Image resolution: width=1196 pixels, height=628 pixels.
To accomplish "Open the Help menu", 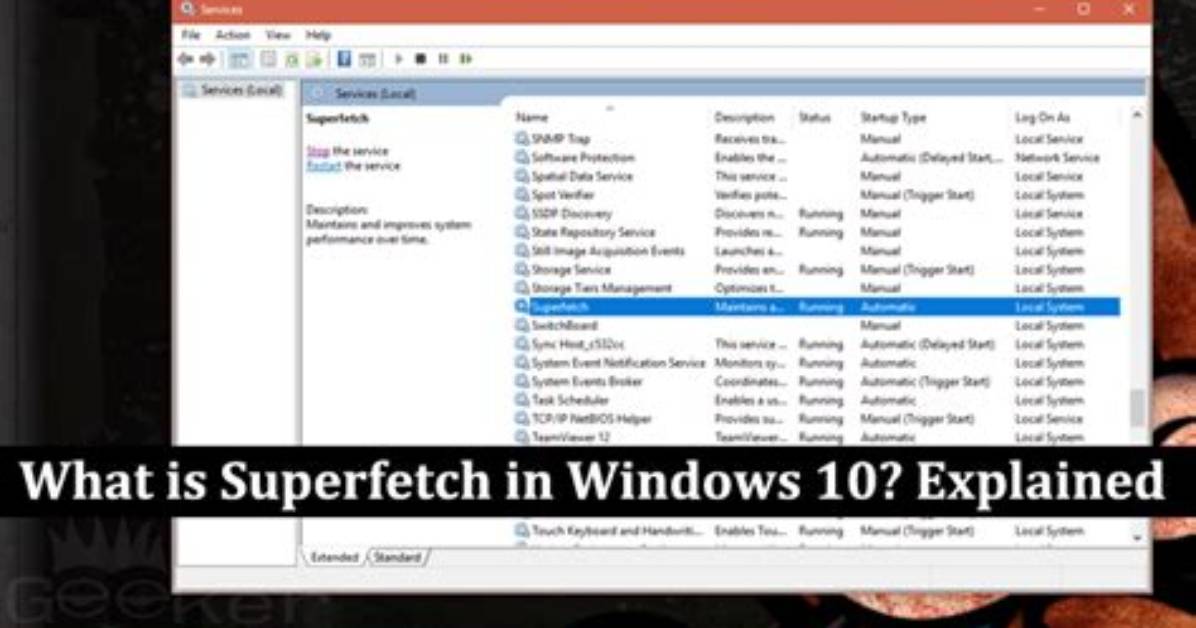I will pyautogui.click(x=318, y=35).
